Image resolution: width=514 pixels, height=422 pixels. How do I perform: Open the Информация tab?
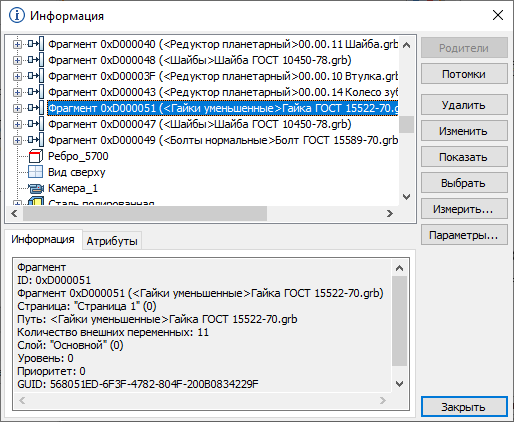[43, 239]
